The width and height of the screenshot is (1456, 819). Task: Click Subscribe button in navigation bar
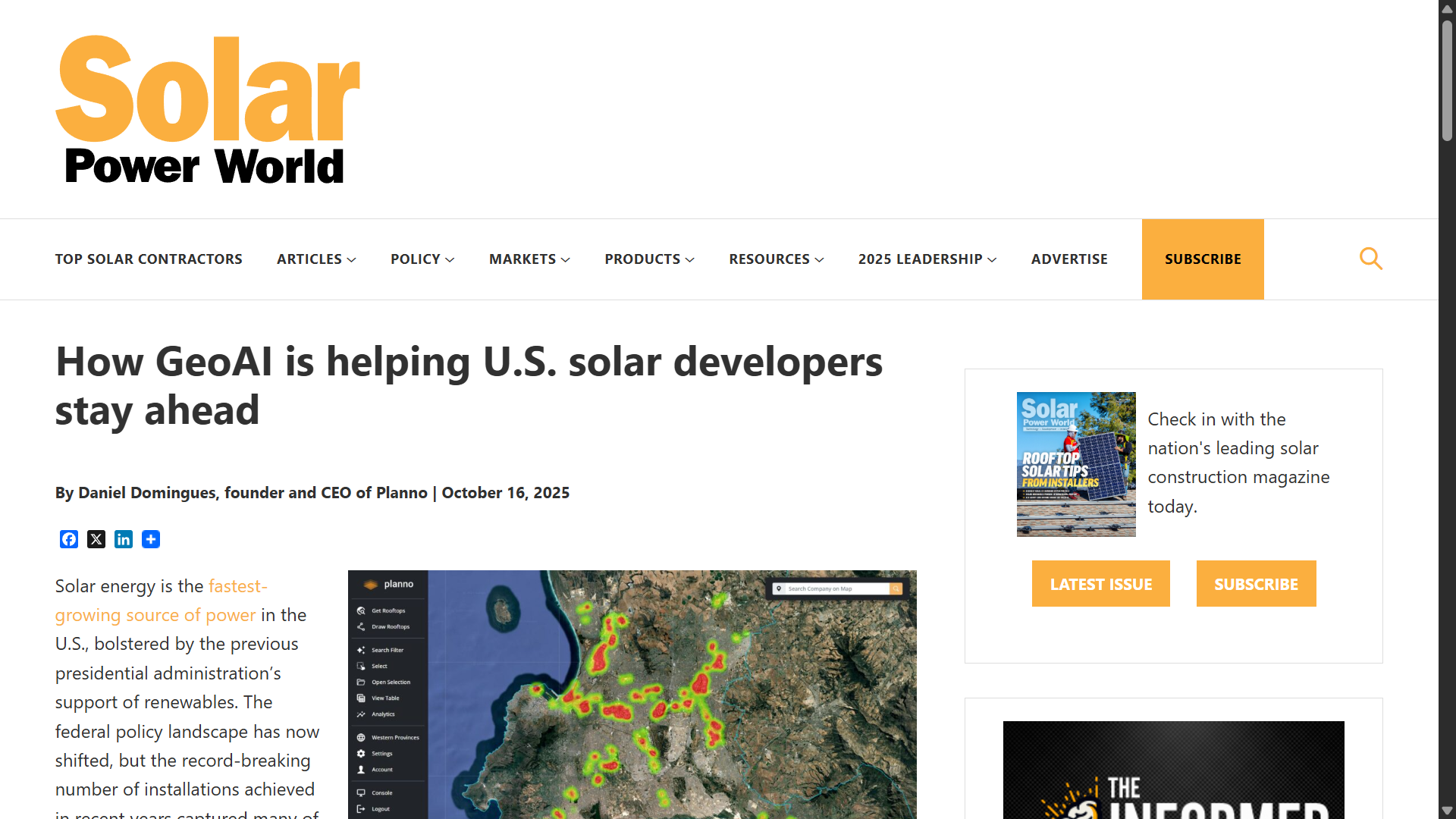click(x=1203, y=259)
